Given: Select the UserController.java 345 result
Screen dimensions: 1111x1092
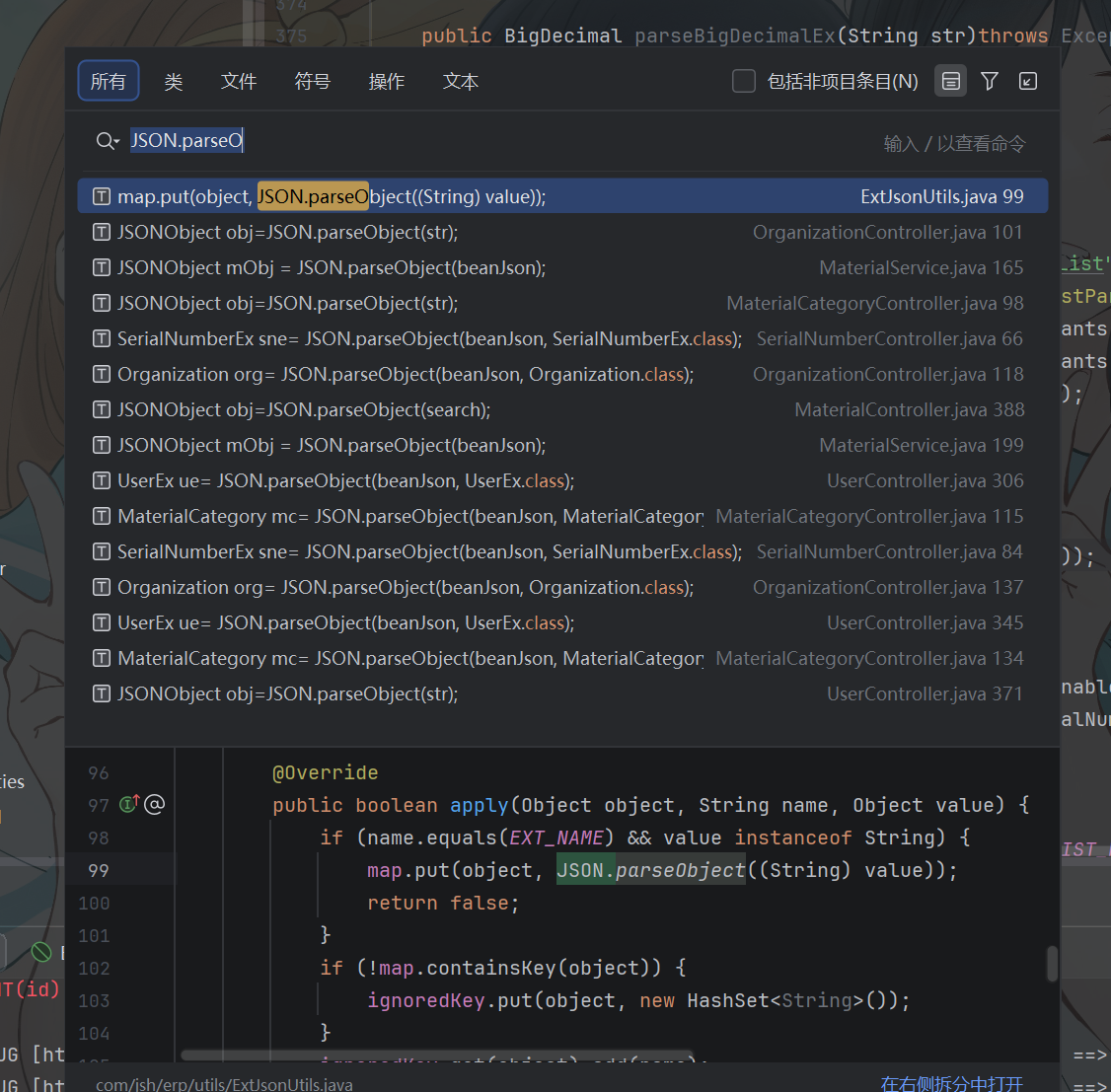Looking at the screenshot, I should [562, 622].
